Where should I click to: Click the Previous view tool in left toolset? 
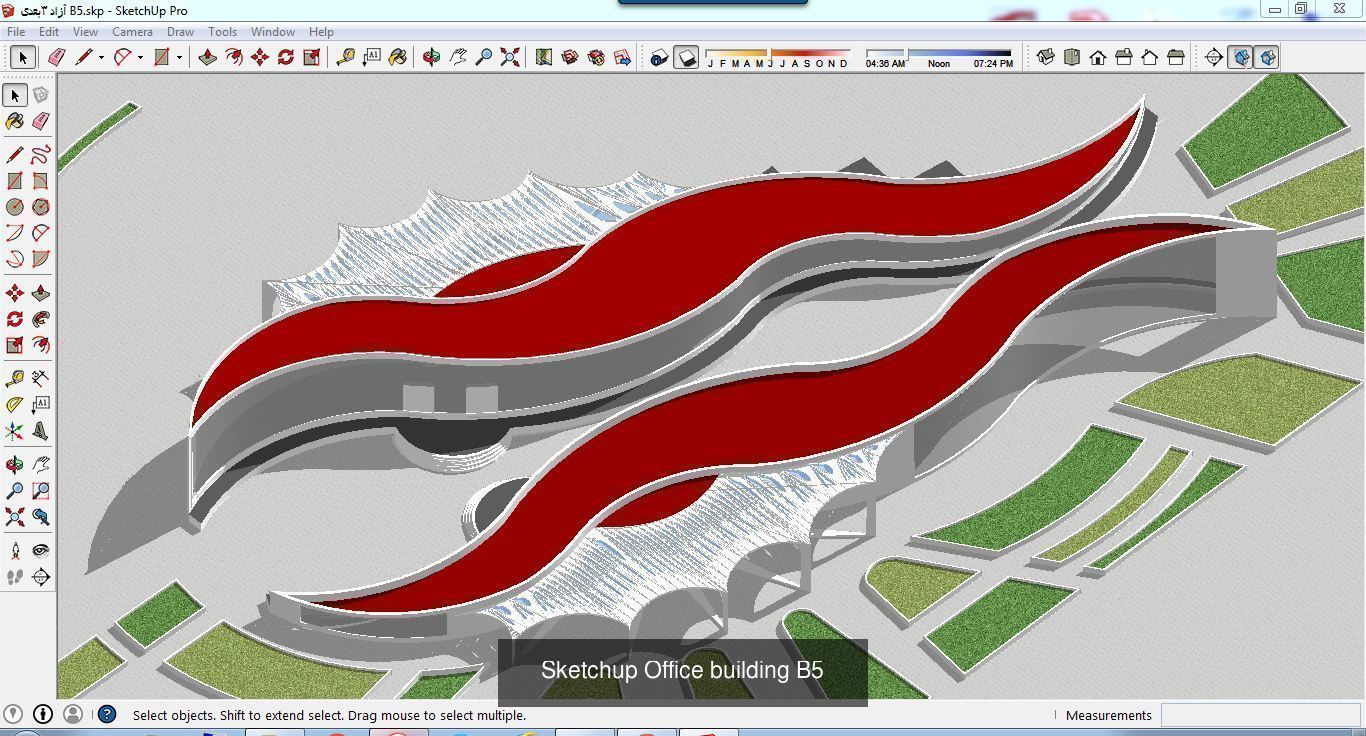click(x=41, y=517)
